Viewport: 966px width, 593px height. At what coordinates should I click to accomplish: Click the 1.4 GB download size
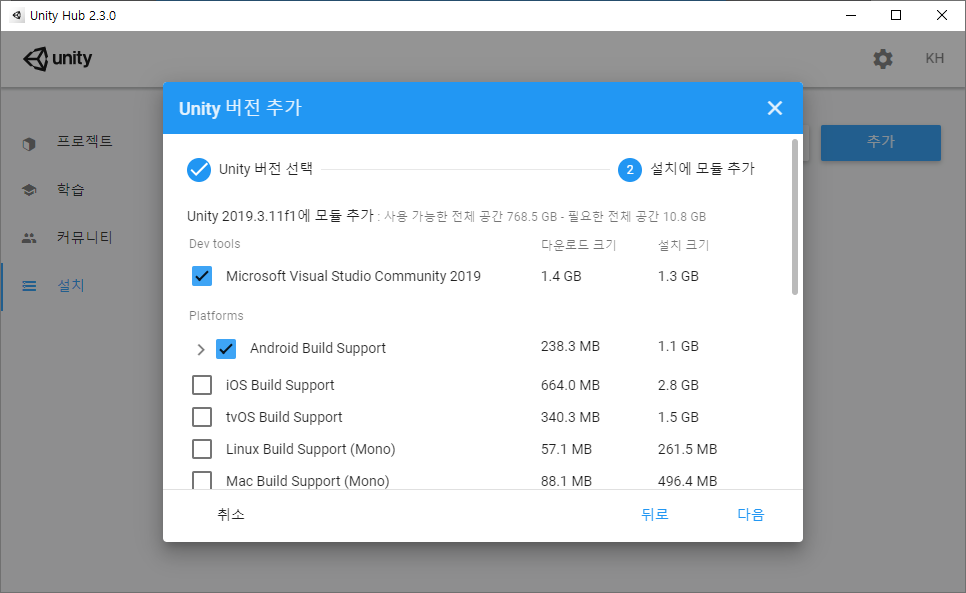pyautogui.click(x=561, y=276)
